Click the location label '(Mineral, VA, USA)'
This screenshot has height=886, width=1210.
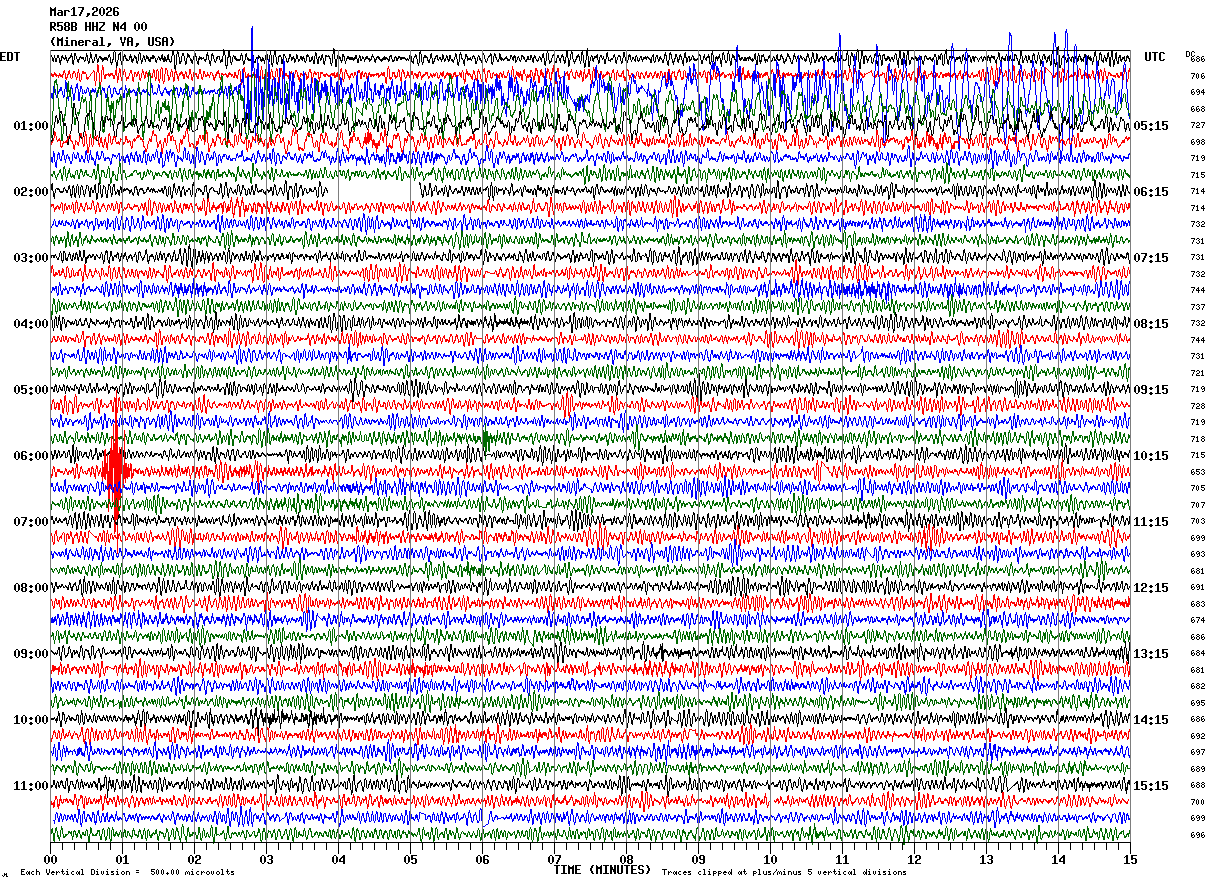click(112, 42)
